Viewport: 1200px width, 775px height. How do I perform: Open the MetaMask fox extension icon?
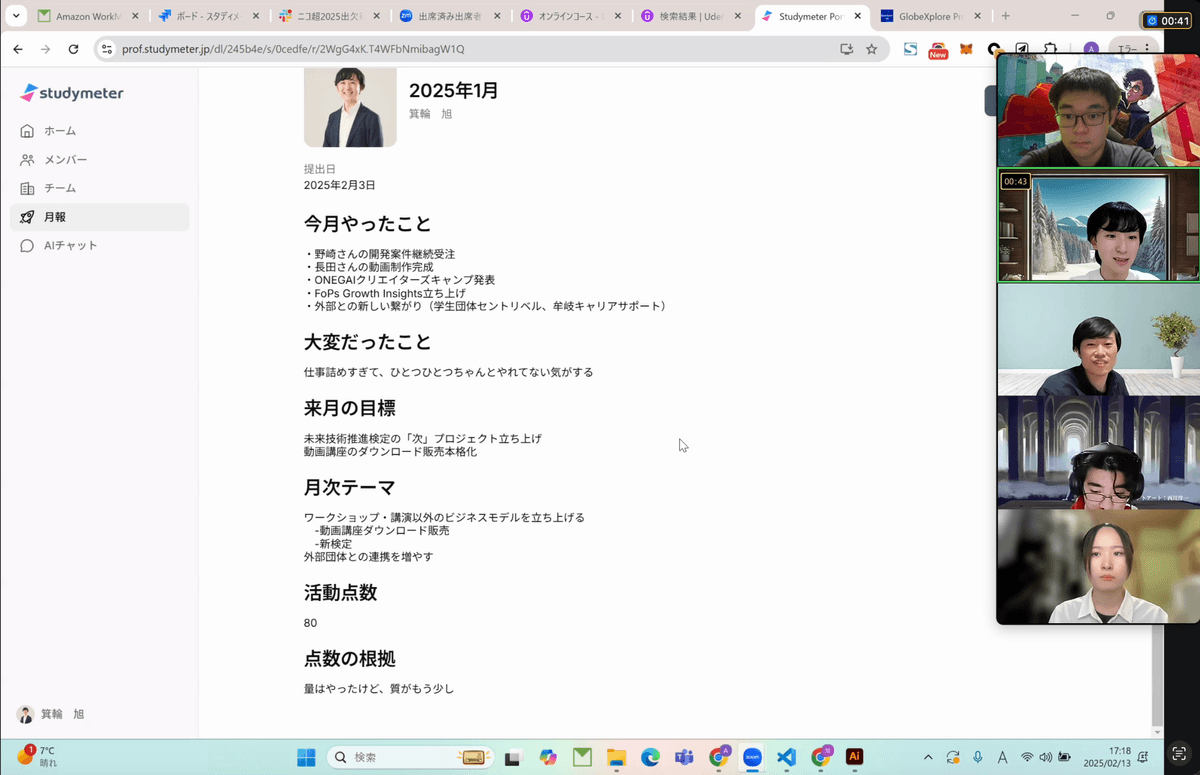[964, 48]
